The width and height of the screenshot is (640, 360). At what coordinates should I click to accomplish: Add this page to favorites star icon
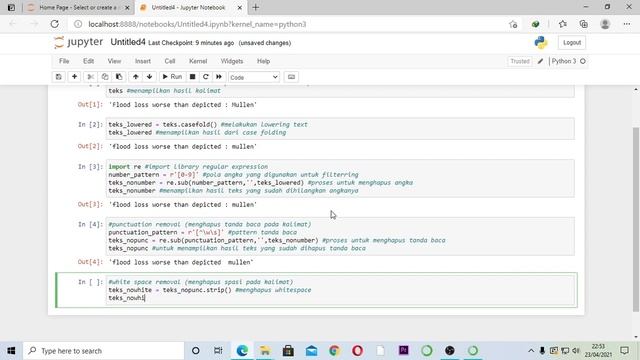click(x=513, y=24)
